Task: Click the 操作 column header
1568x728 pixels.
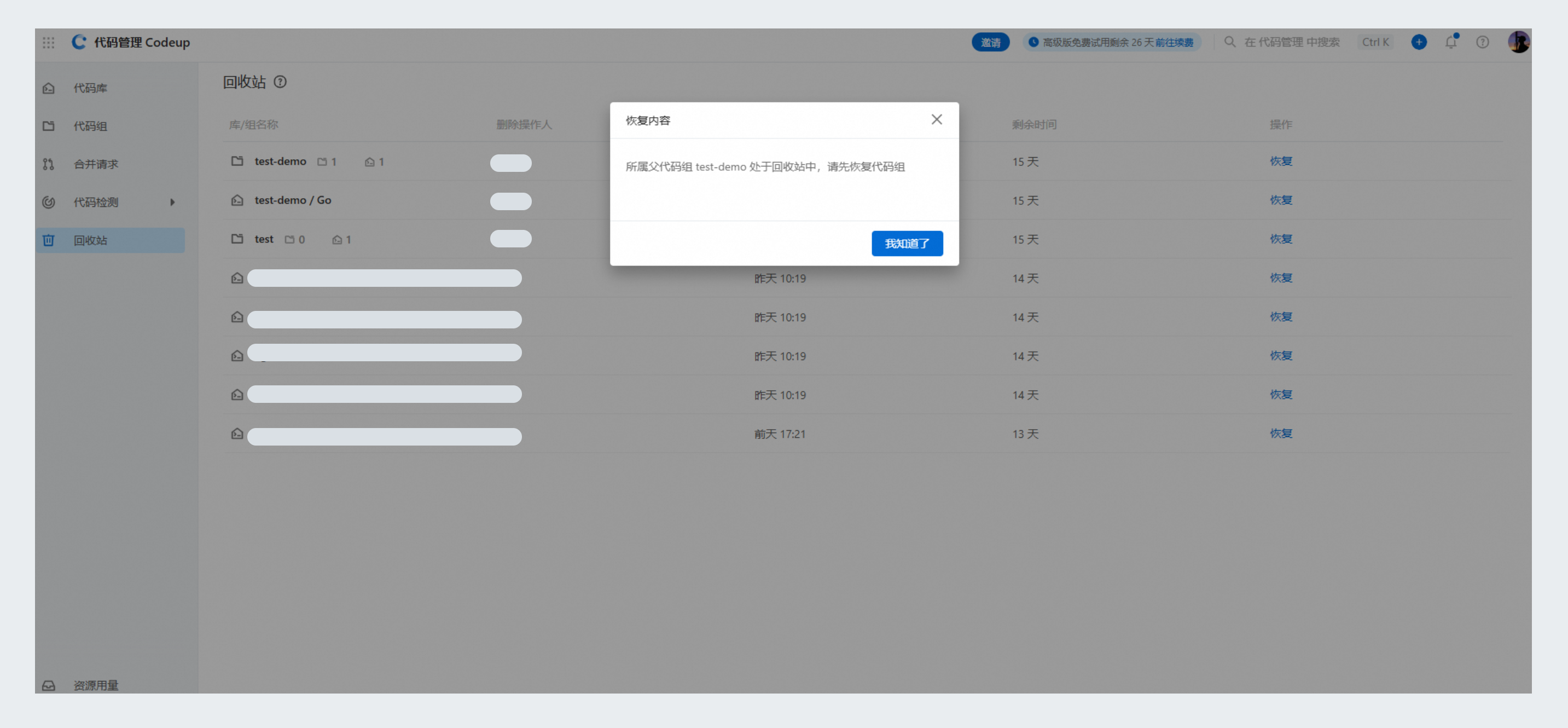Action: tap(1281, 124)
